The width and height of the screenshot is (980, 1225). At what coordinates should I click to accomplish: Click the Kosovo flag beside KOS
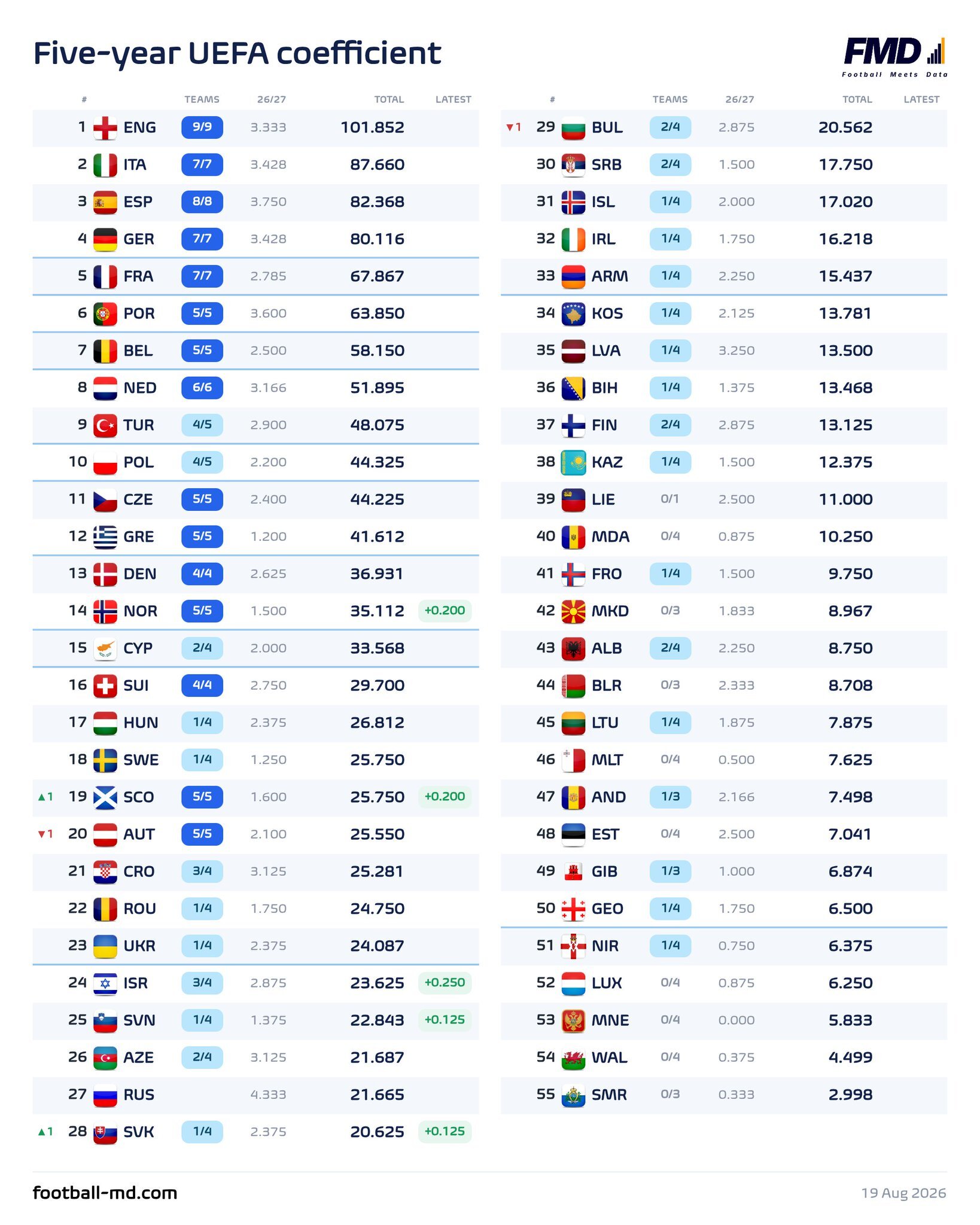pyautogui.click(x=573, y=313)
